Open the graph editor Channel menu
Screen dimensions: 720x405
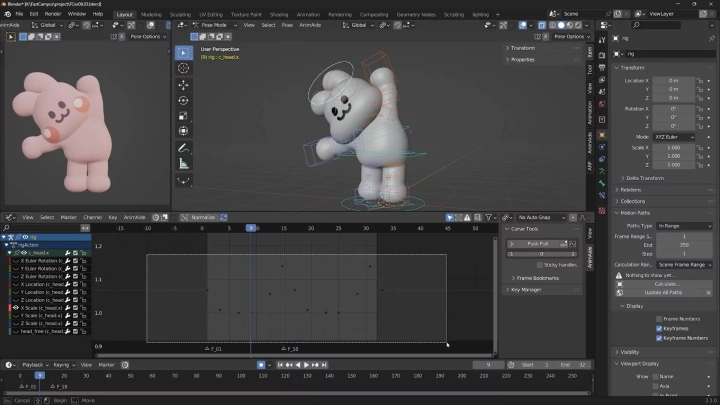(92, 218)
